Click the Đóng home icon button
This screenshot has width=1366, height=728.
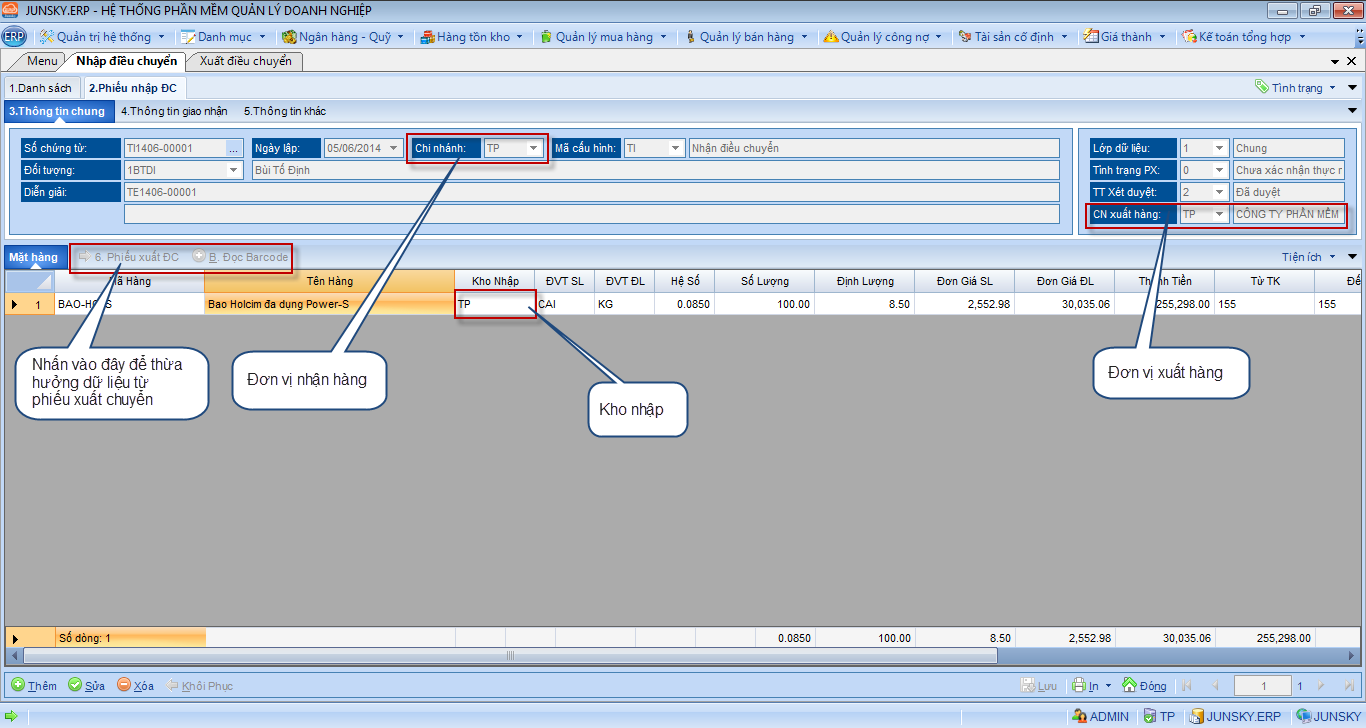click(1130, 686)
